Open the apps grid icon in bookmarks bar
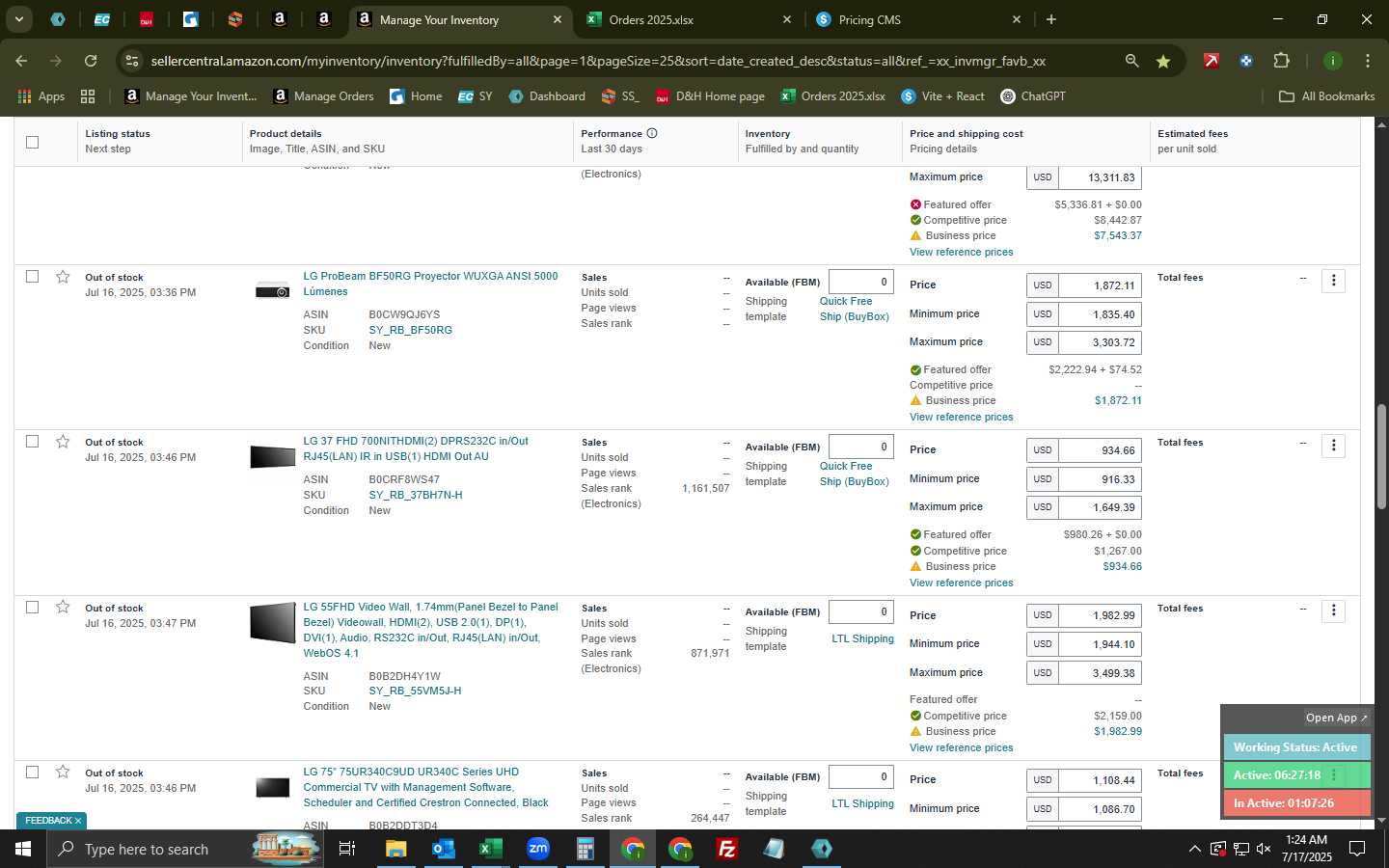This screenshot has height=868, width=1389. (88, 96)
